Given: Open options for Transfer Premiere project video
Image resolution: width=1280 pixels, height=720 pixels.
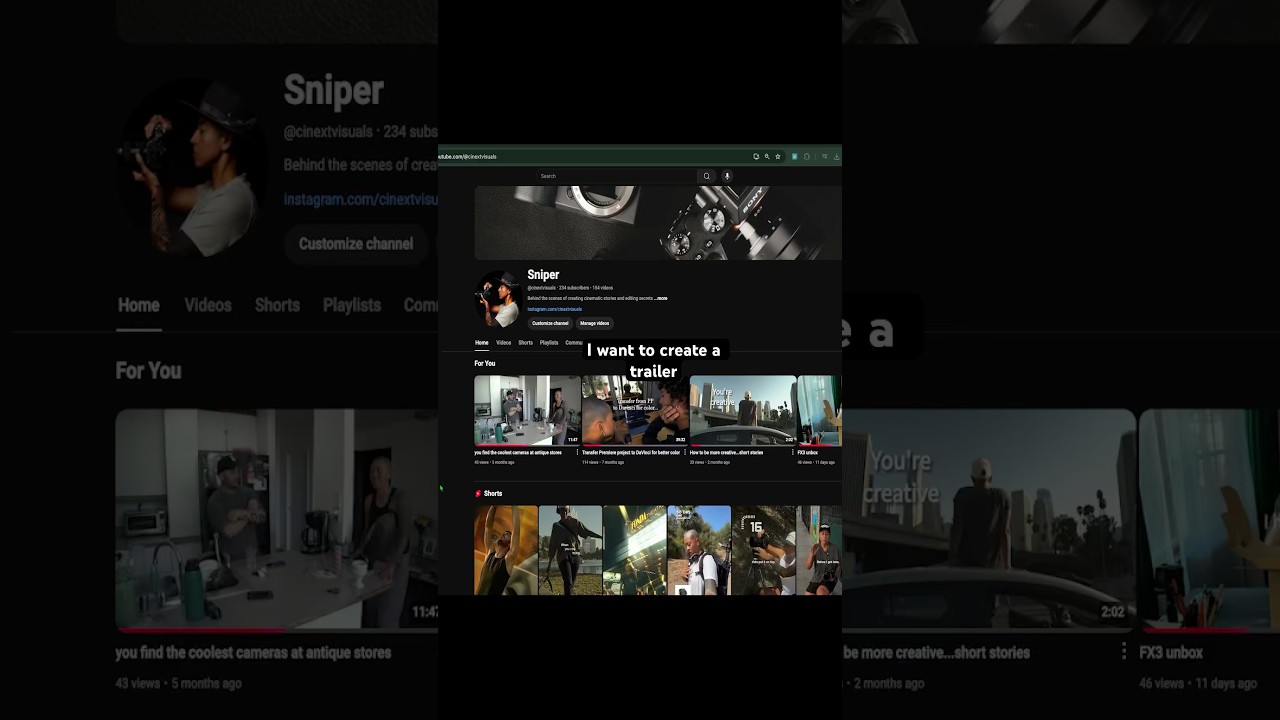Looking at the screenshot, I should [x=685, y=453].
